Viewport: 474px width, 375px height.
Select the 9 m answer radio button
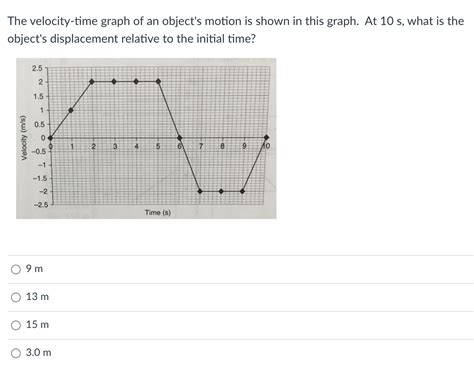tap(16, 269)
